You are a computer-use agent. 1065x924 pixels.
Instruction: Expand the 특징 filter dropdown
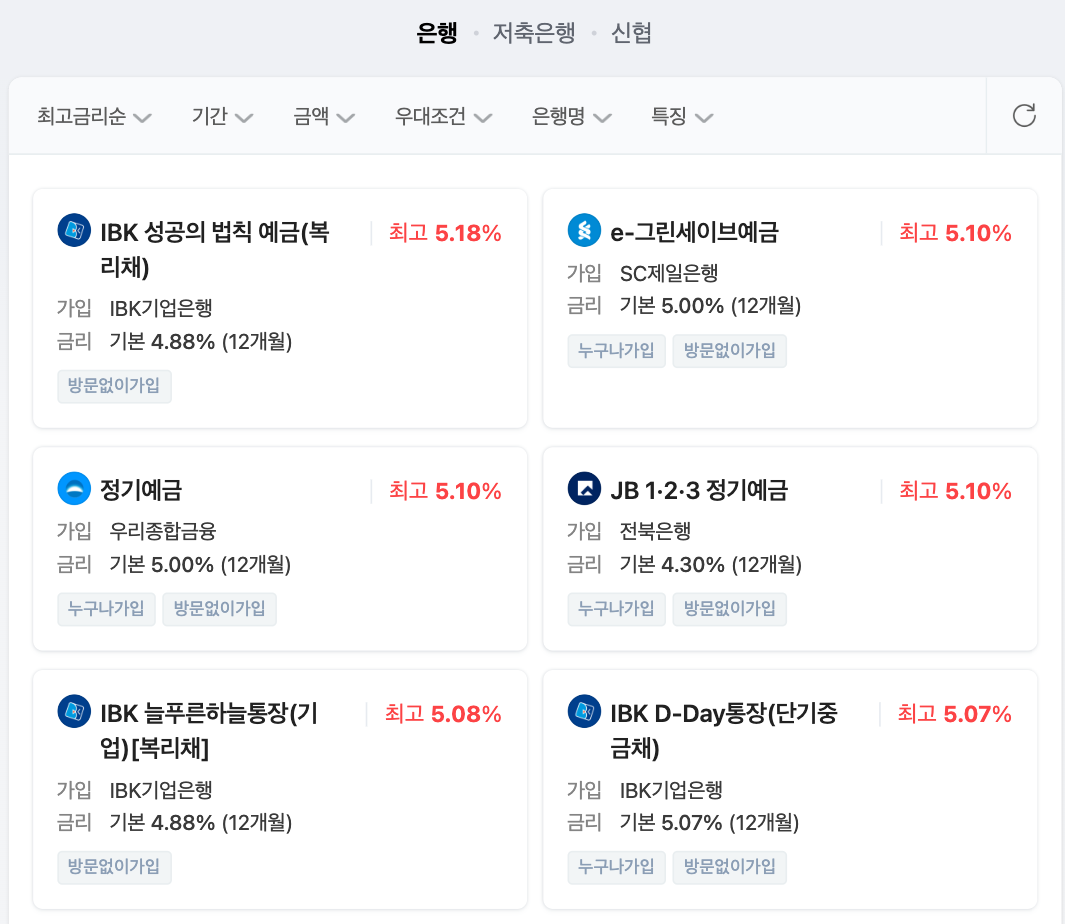tap(681, 116)
